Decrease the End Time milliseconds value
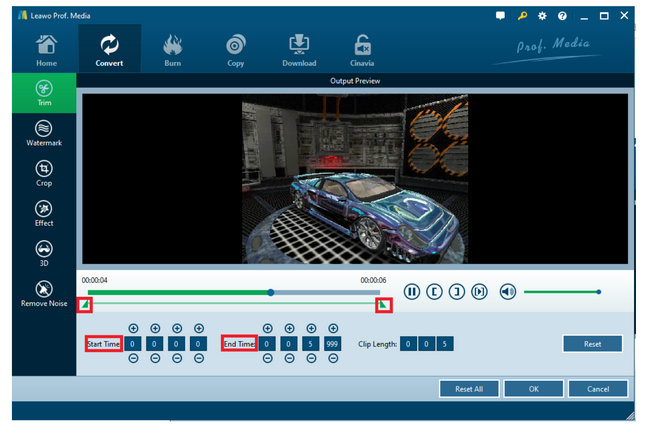The image size is (650, 433). (333, 358)
